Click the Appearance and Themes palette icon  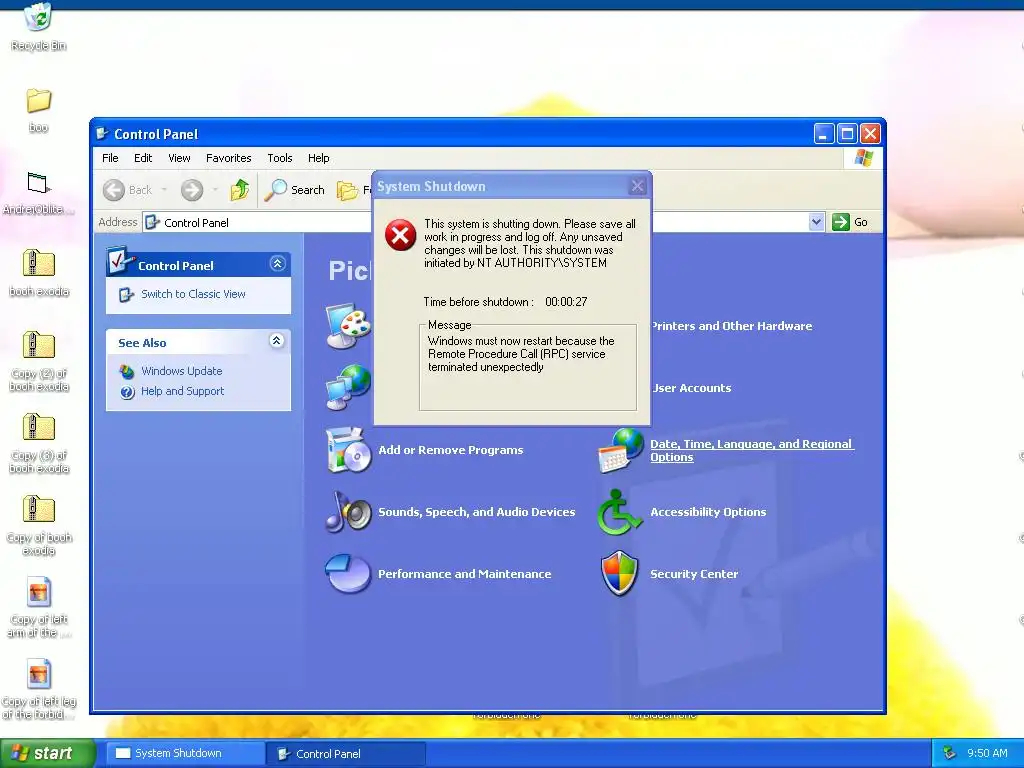[x=349, y=326]
